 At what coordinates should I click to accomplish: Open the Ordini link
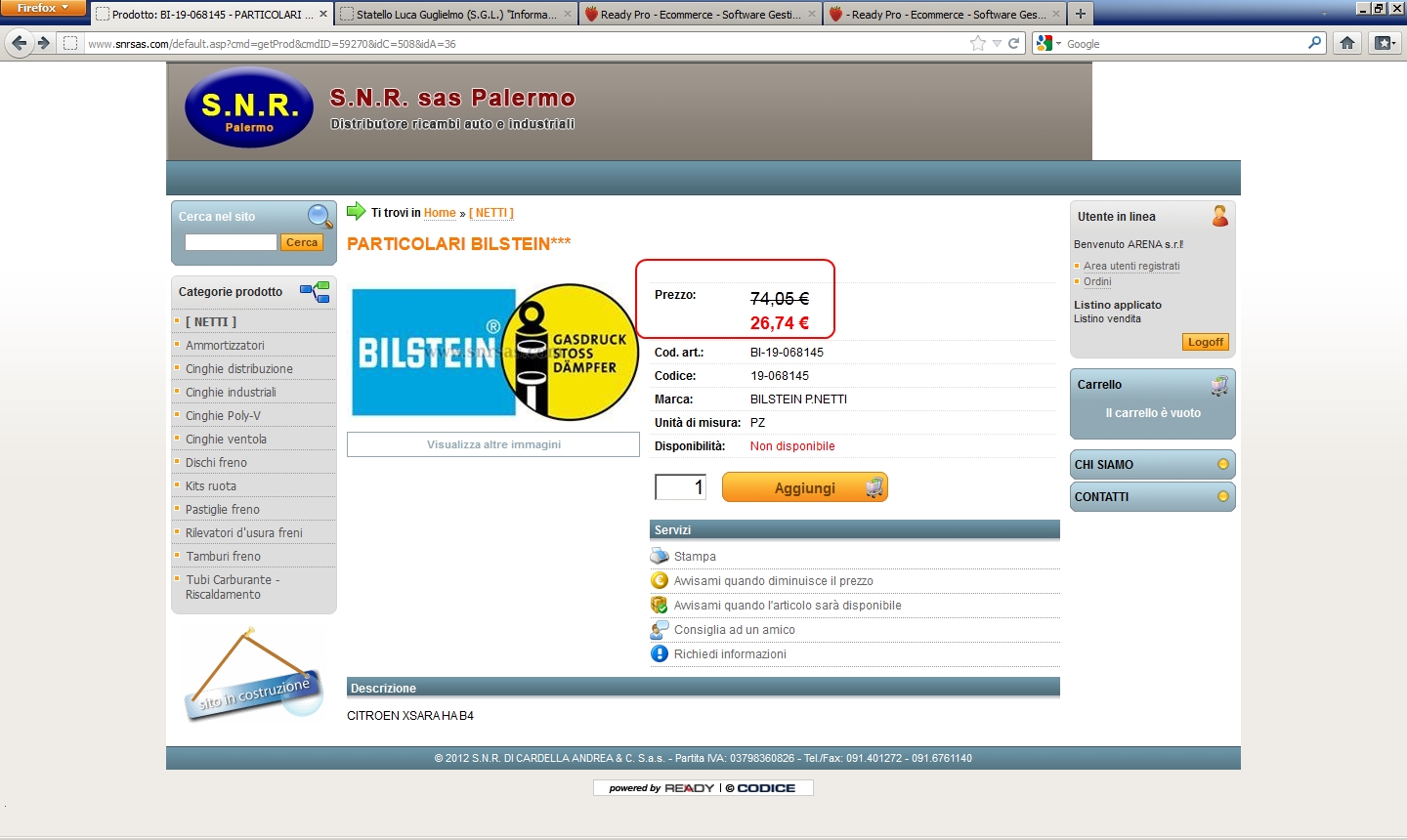coord(1097,281)
